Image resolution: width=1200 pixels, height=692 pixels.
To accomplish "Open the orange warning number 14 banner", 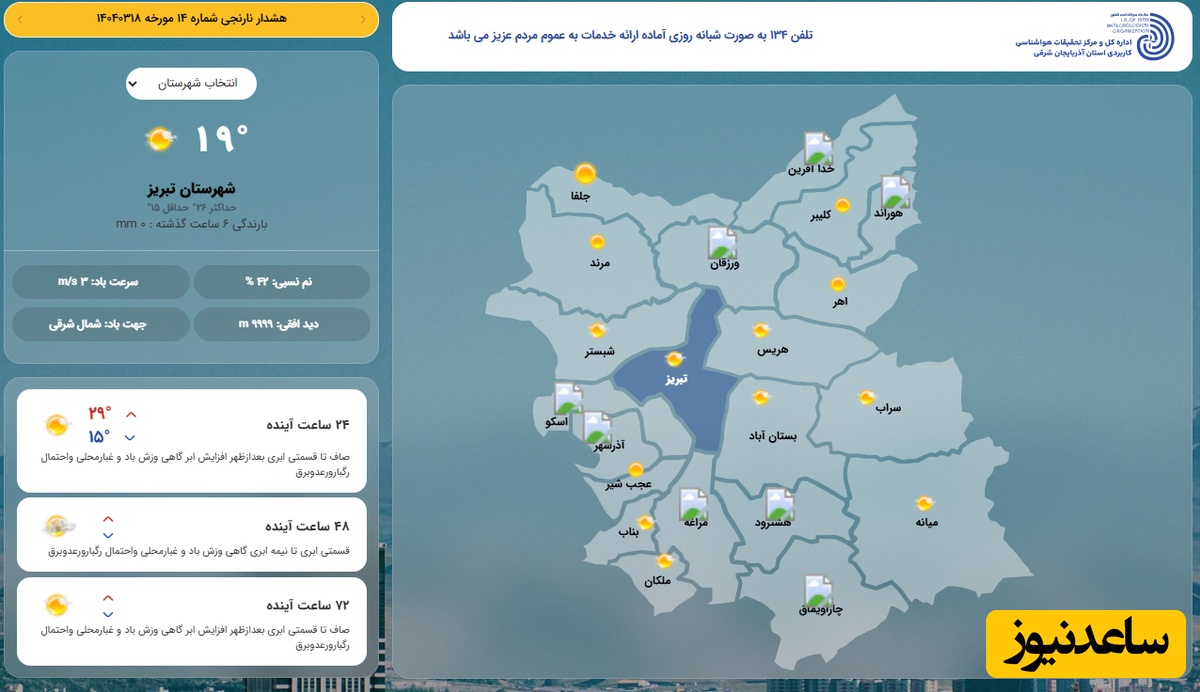I will tap(191, 19).
